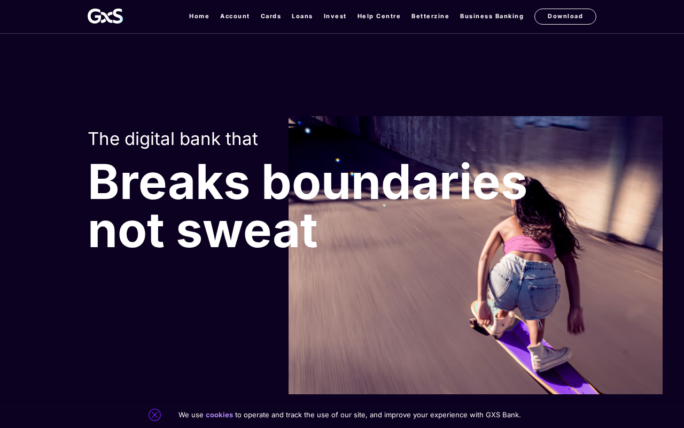Click the GXS logo in header

105,16
